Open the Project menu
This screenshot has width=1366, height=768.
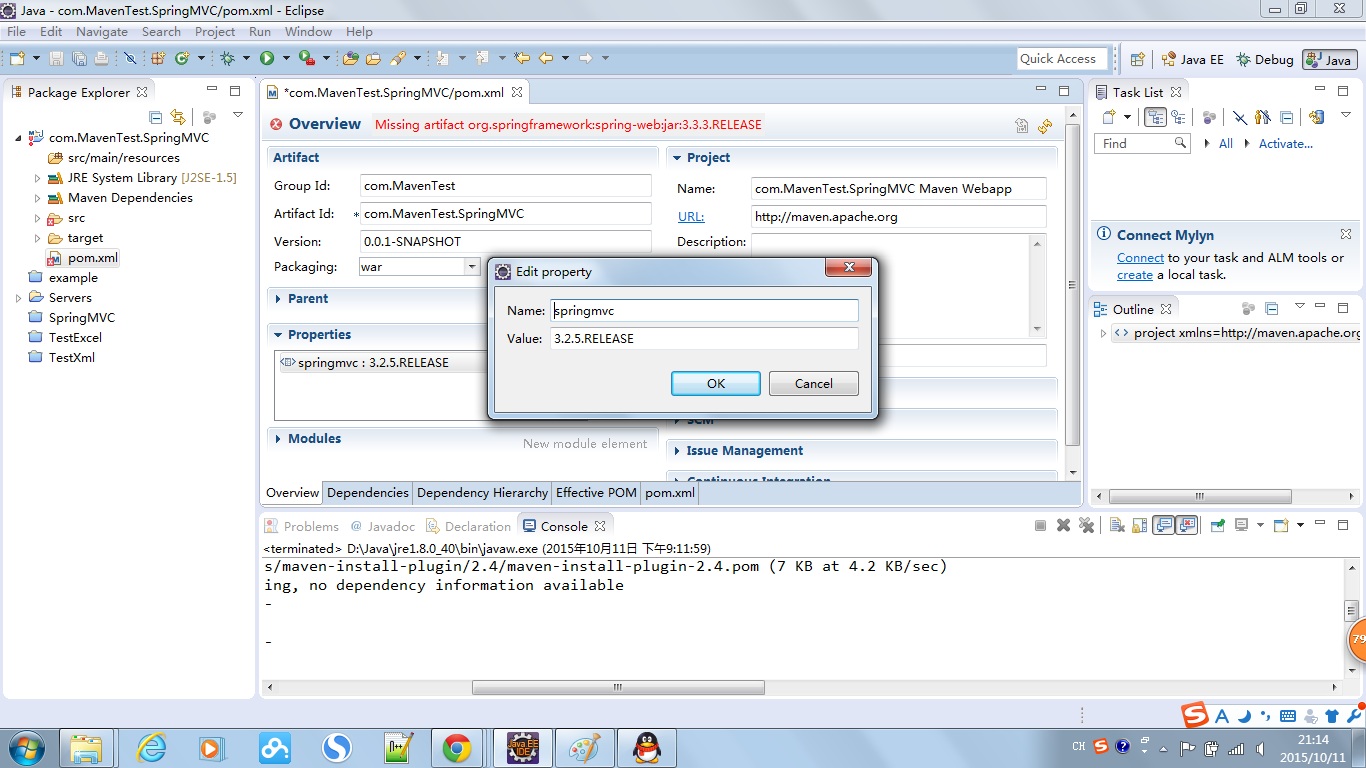pos(215,31)
